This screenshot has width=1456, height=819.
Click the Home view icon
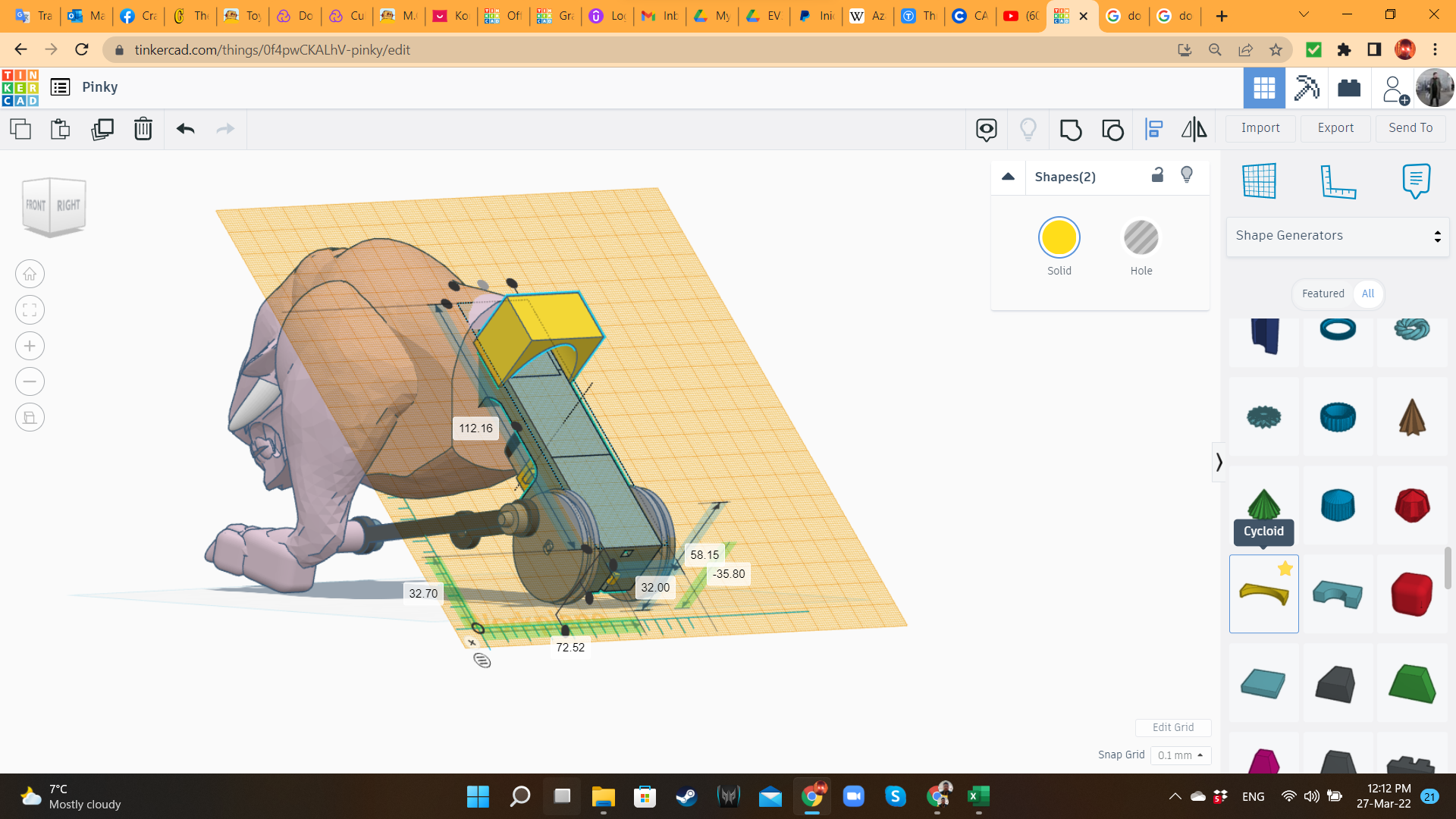(x=30, y=275)
